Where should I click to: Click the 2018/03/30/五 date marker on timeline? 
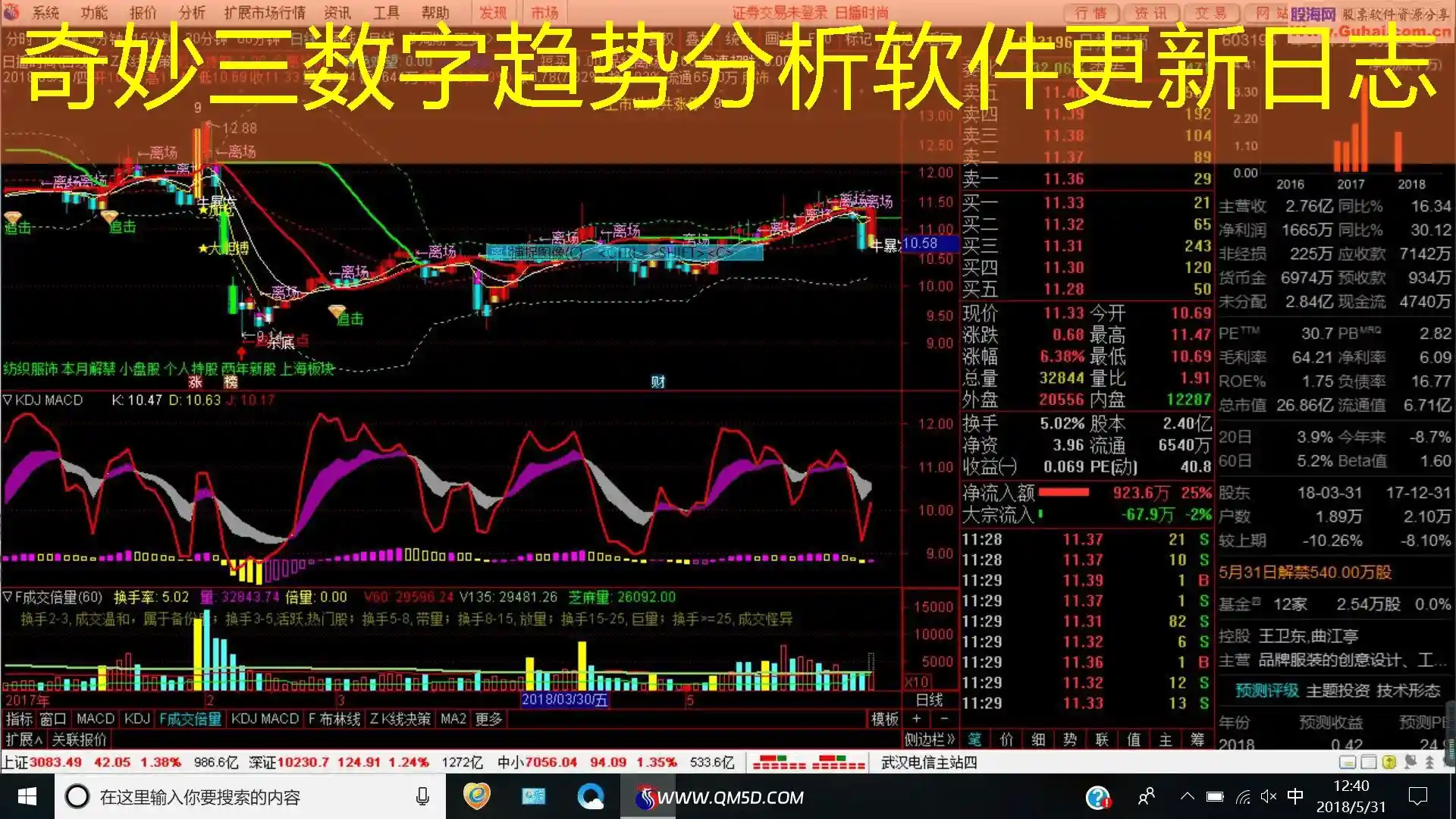565,699
